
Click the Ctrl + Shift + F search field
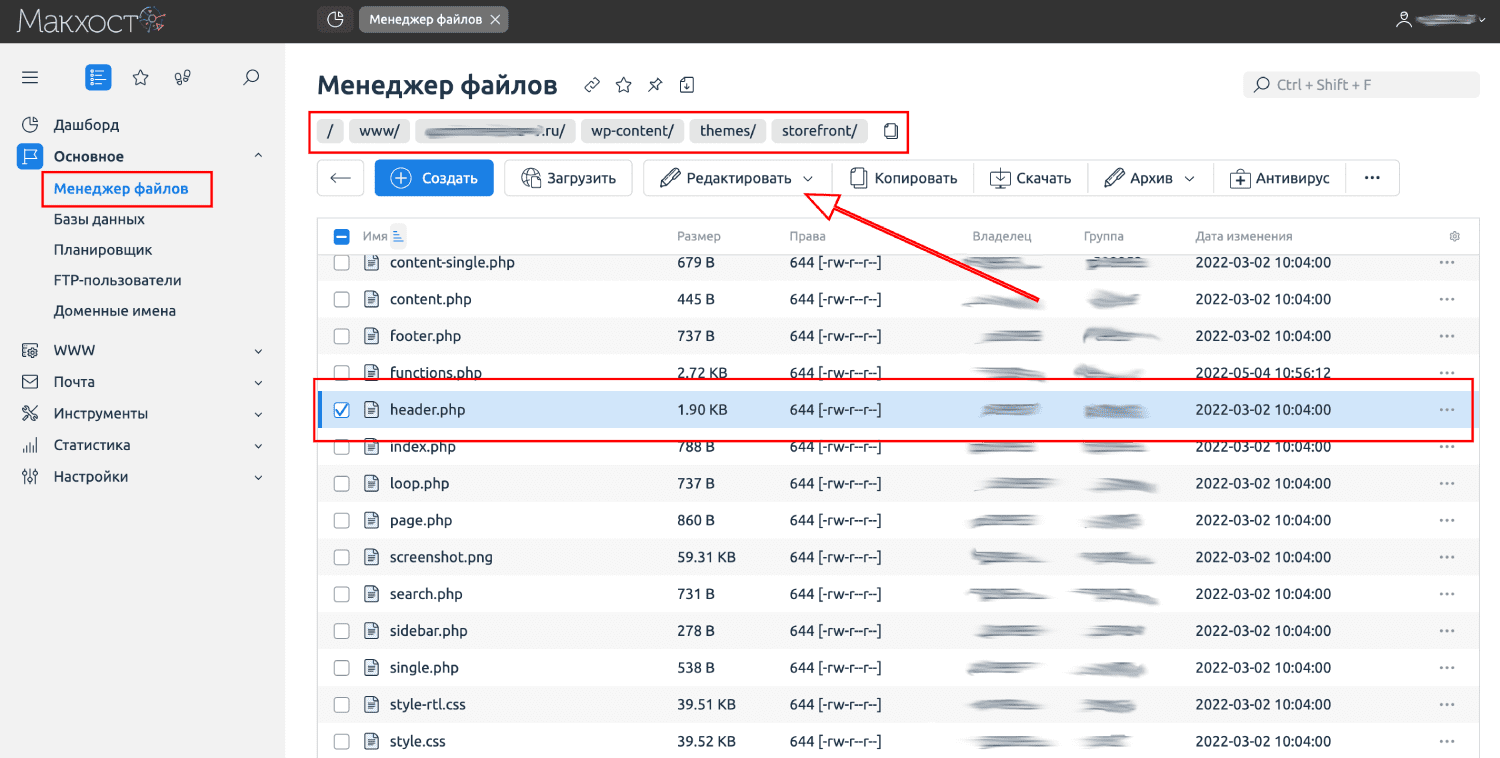pos(1360,85)
